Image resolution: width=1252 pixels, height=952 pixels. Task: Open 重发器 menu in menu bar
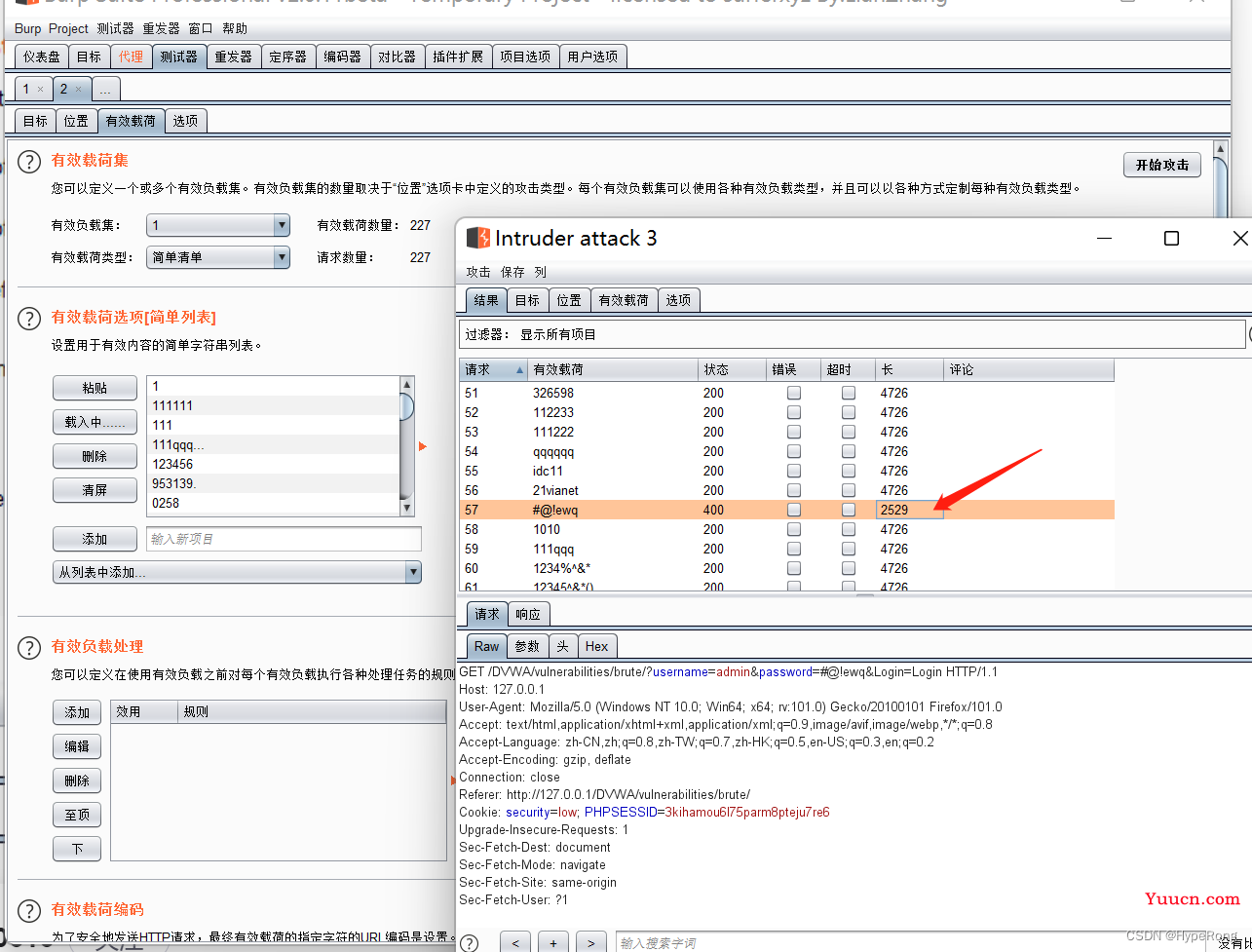point(161,28)
